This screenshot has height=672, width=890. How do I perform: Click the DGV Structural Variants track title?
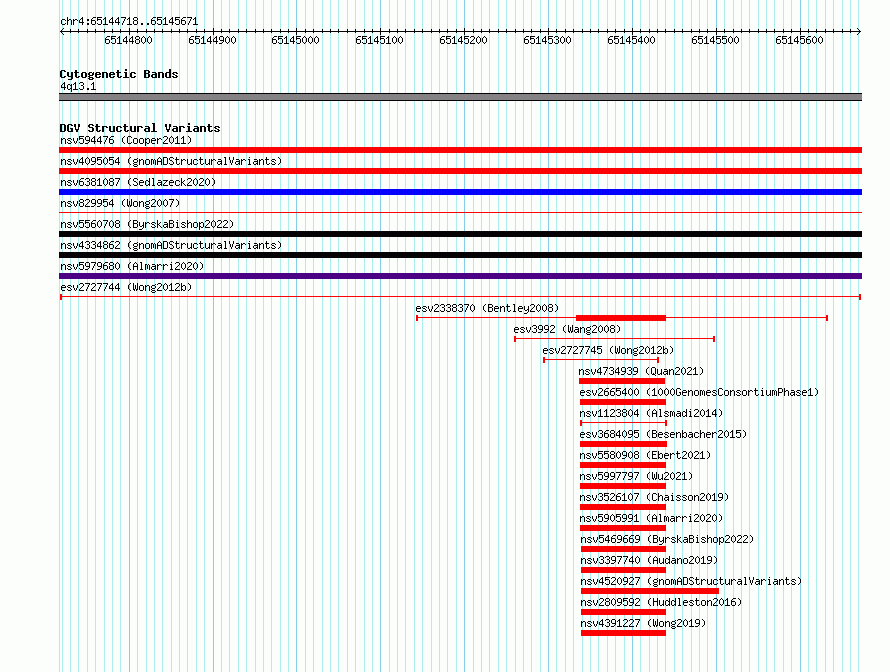pos(140,128)
